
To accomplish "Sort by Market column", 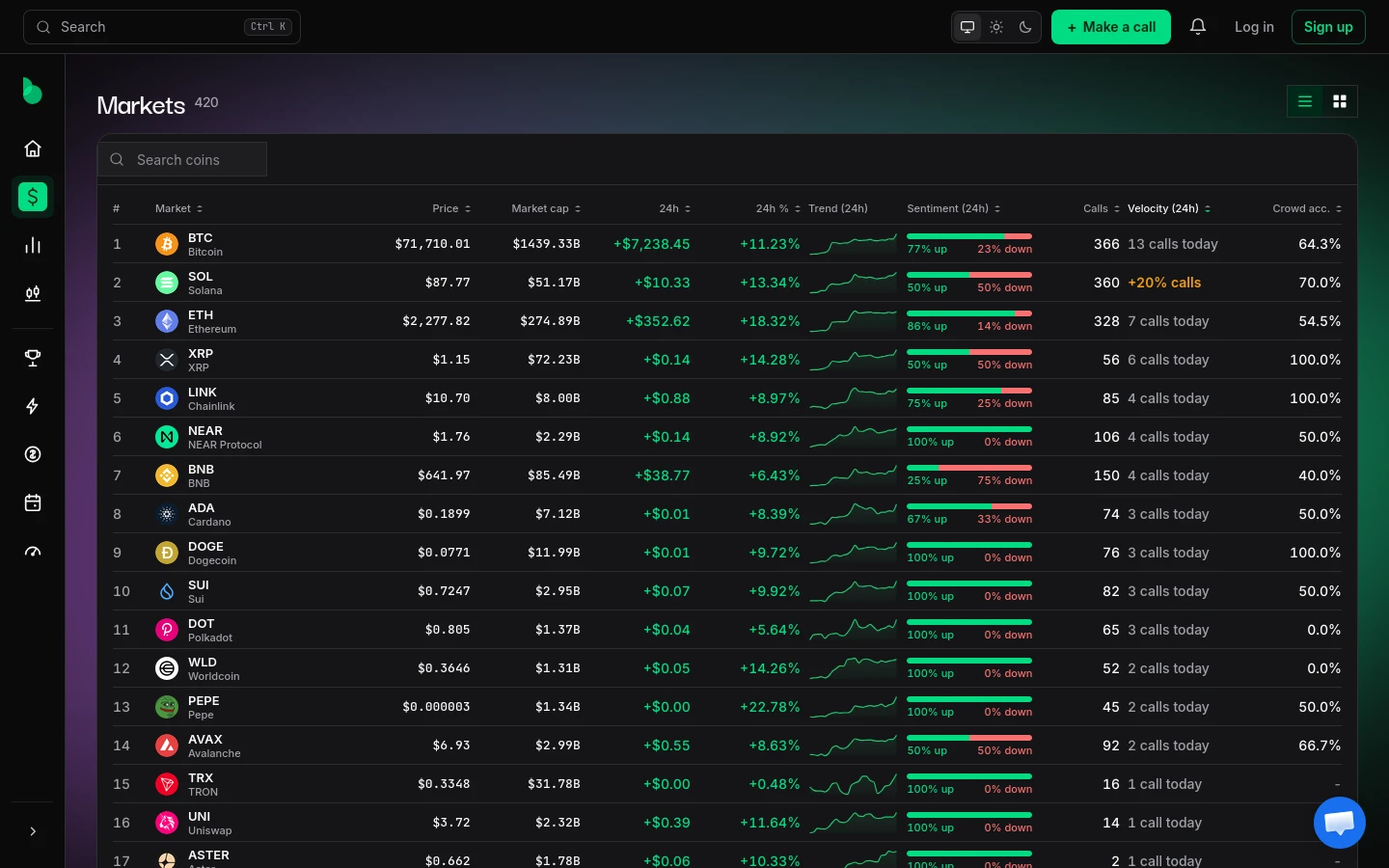I will [x=179, y=208].
